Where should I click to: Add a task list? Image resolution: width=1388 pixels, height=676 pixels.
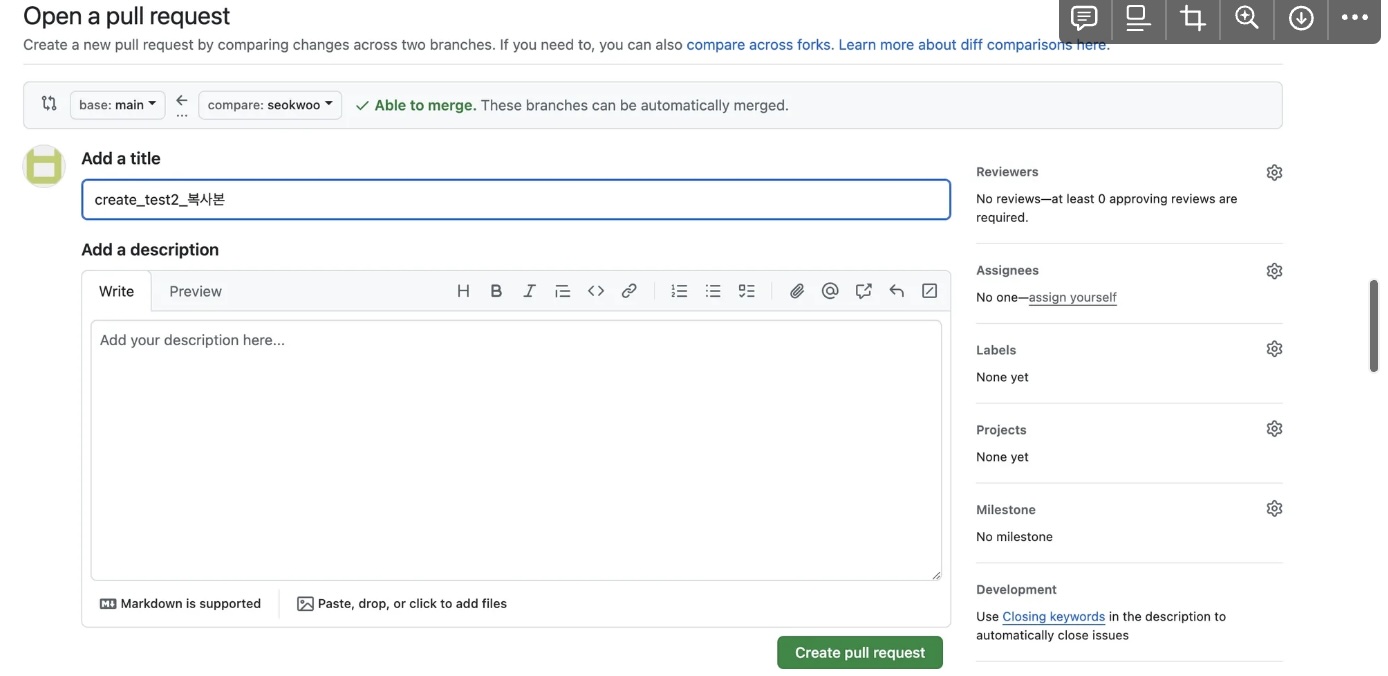pos(746,290)
